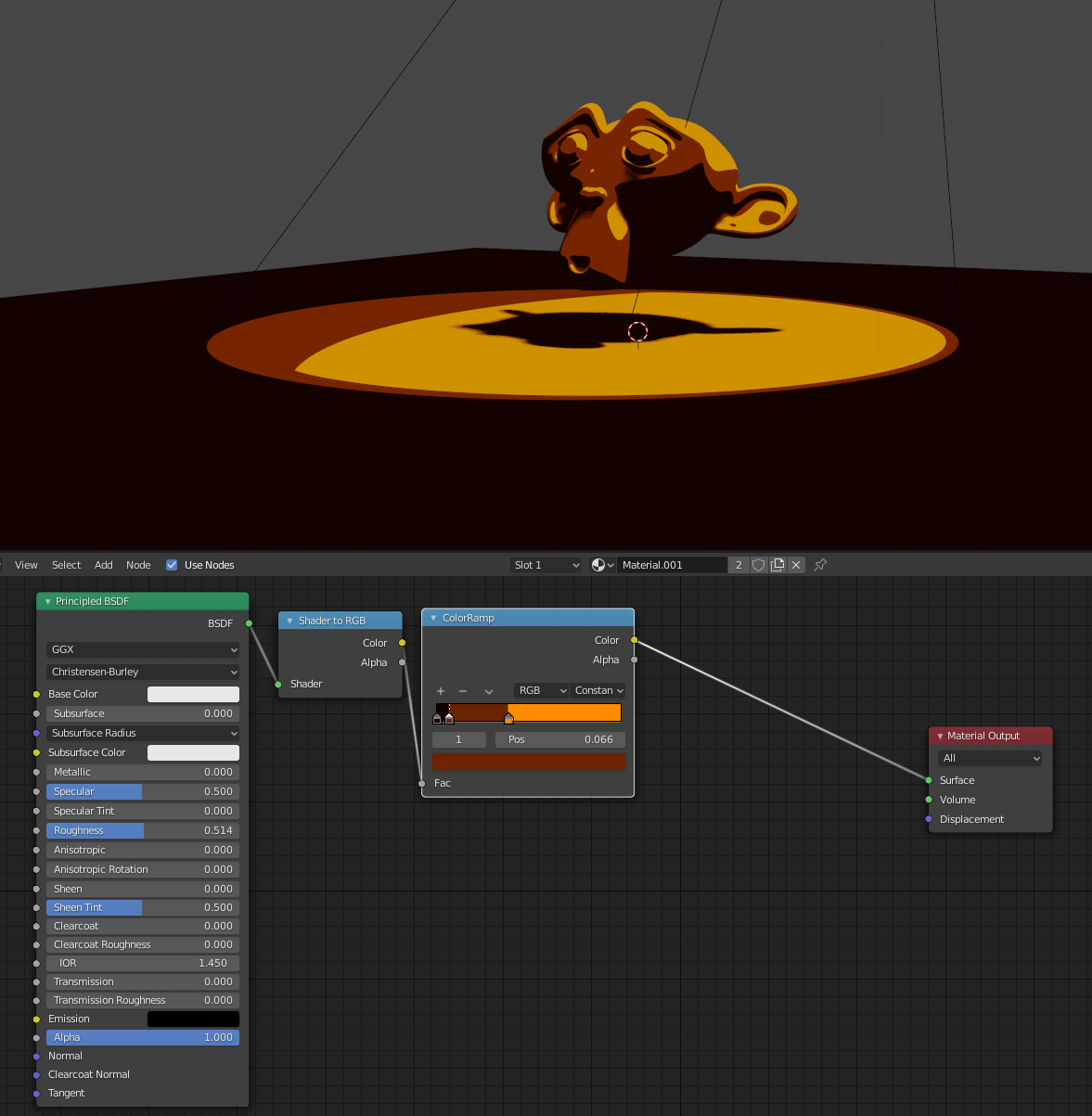Viewport: 1092px width, 1116px height.
Task: Open the RGB color mode dropdown
Action: [x=542, y=691]
